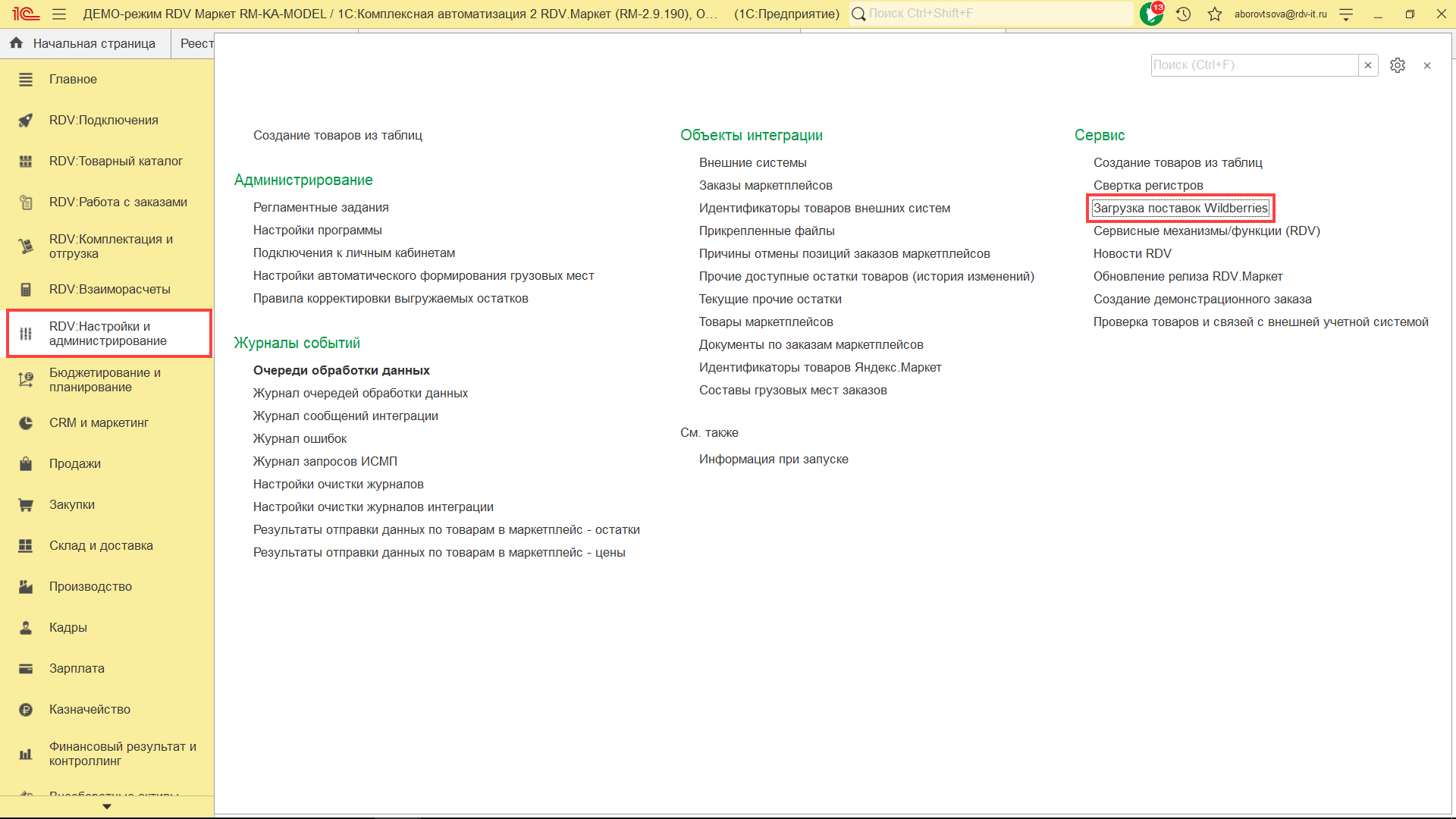Open Регламентные задания link

pyautogui.click(x=321, y=207)
